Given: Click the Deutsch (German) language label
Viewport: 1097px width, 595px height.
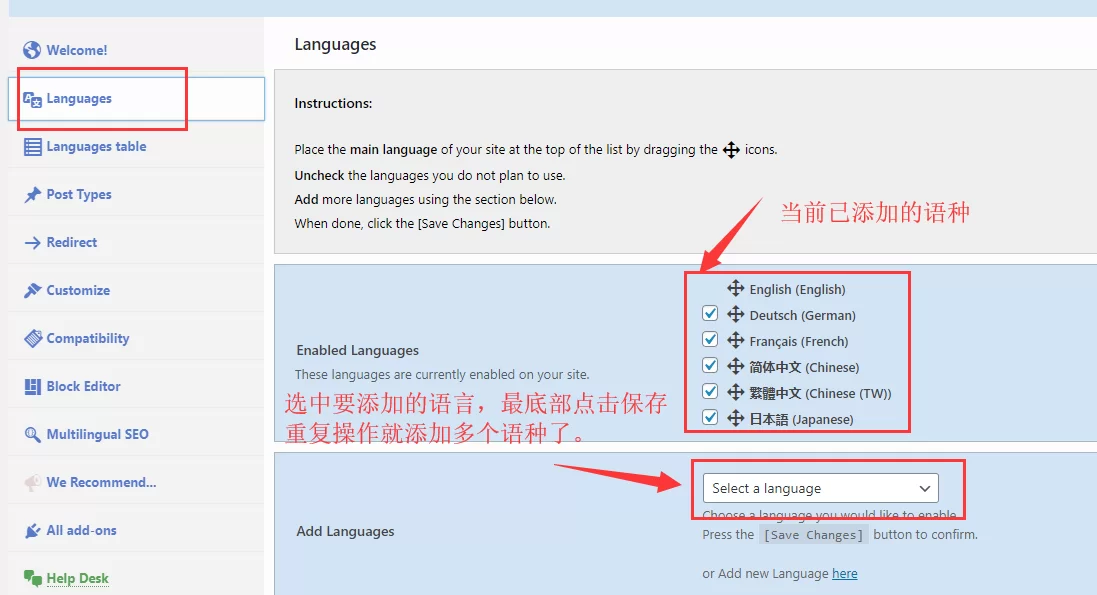Looking at the screenshot, I should 802,315.
